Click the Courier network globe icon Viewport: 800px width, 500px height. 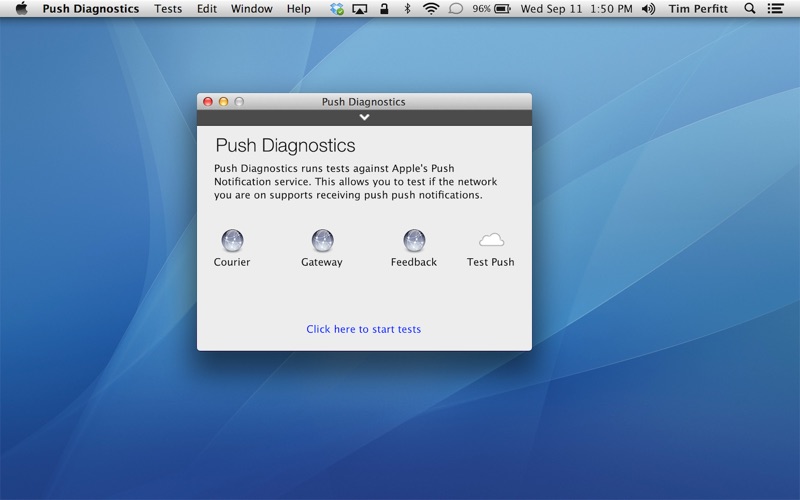232,241
